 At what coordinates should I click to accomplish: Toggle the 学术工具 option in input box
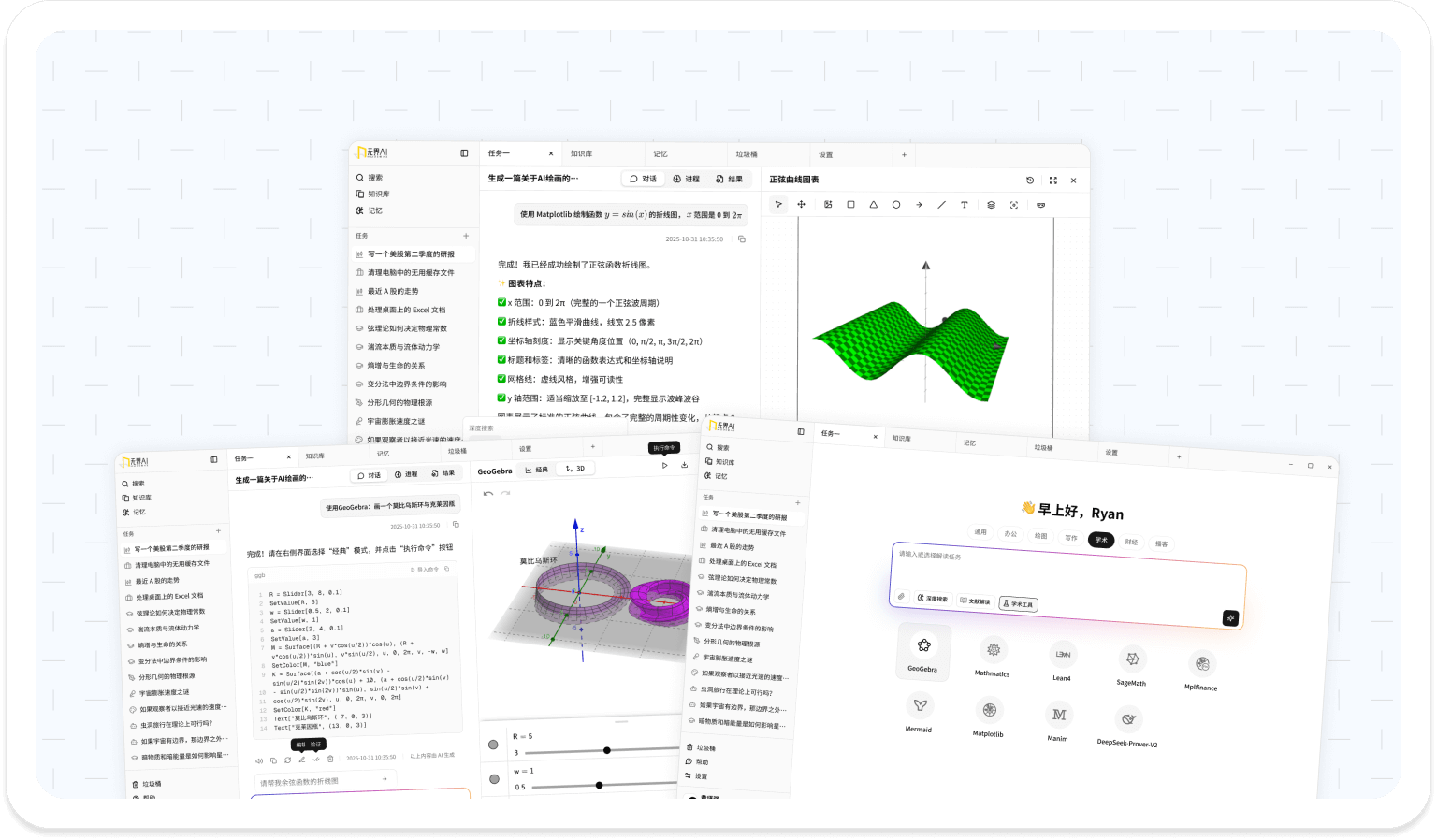tap(1018, 603)
